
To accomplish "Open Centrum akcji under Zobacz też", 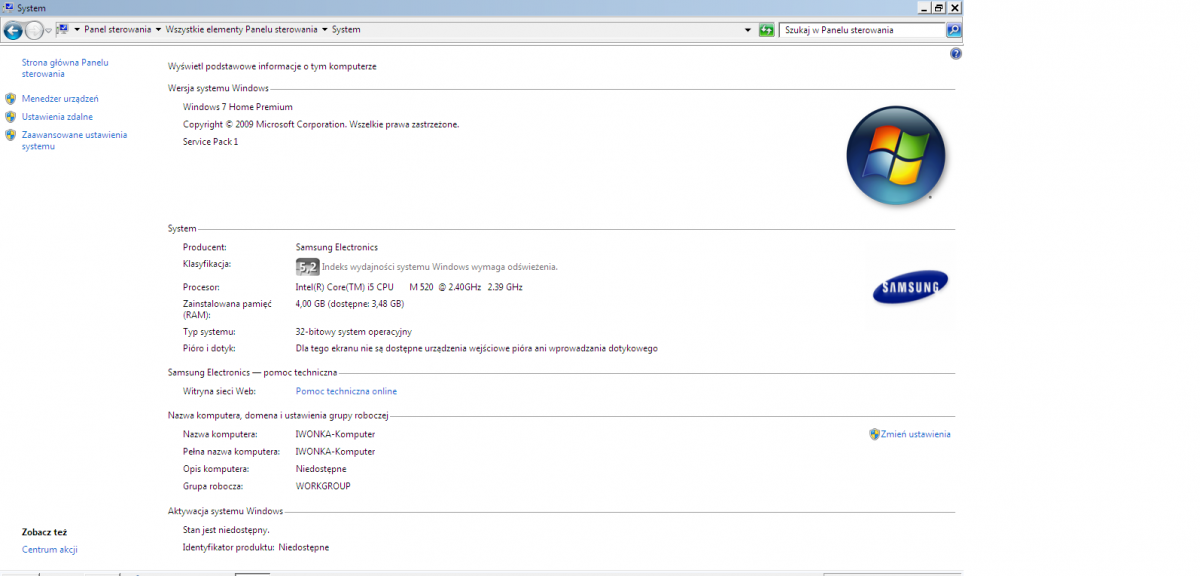I will click(50, 550).
